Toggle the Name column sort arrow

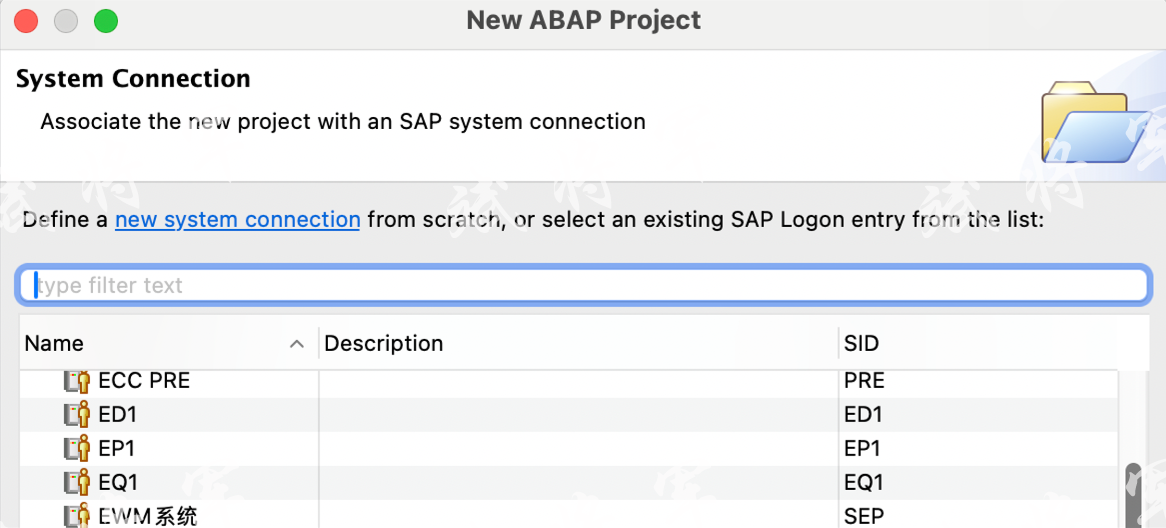296,344
